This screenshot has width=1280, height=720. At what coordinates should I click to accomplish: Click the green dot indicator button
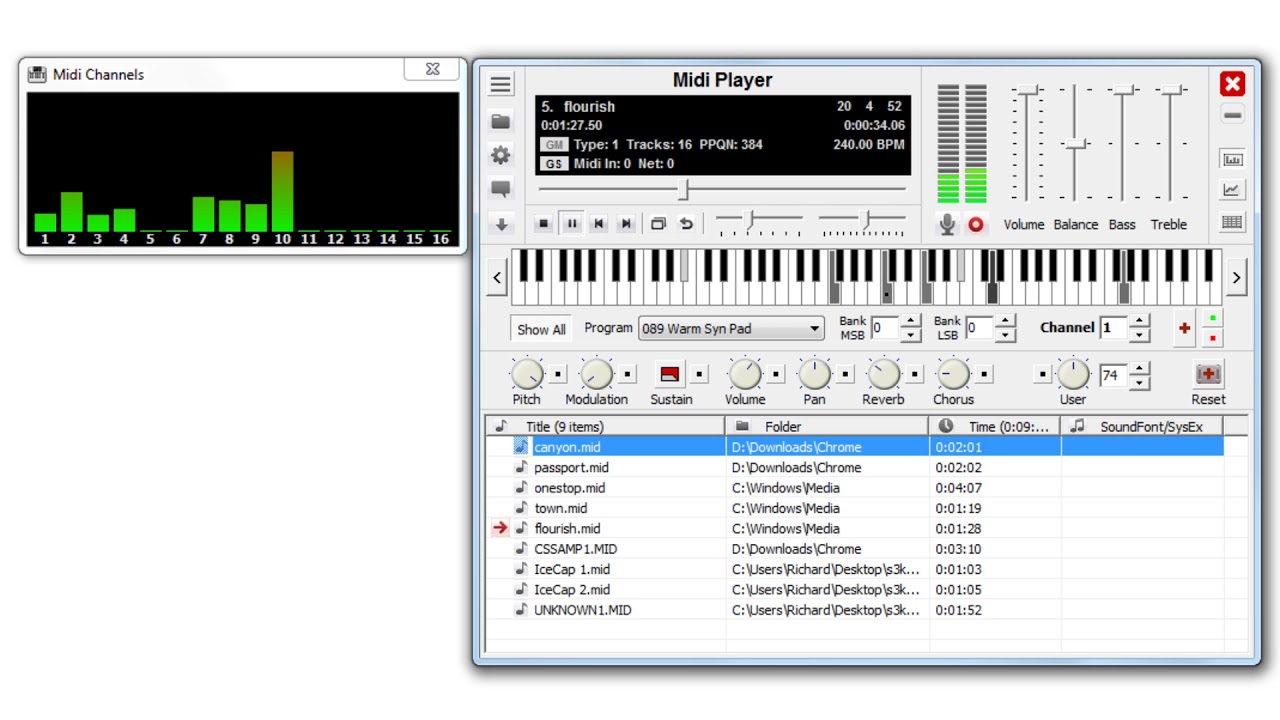click(x=1213, y=319)
